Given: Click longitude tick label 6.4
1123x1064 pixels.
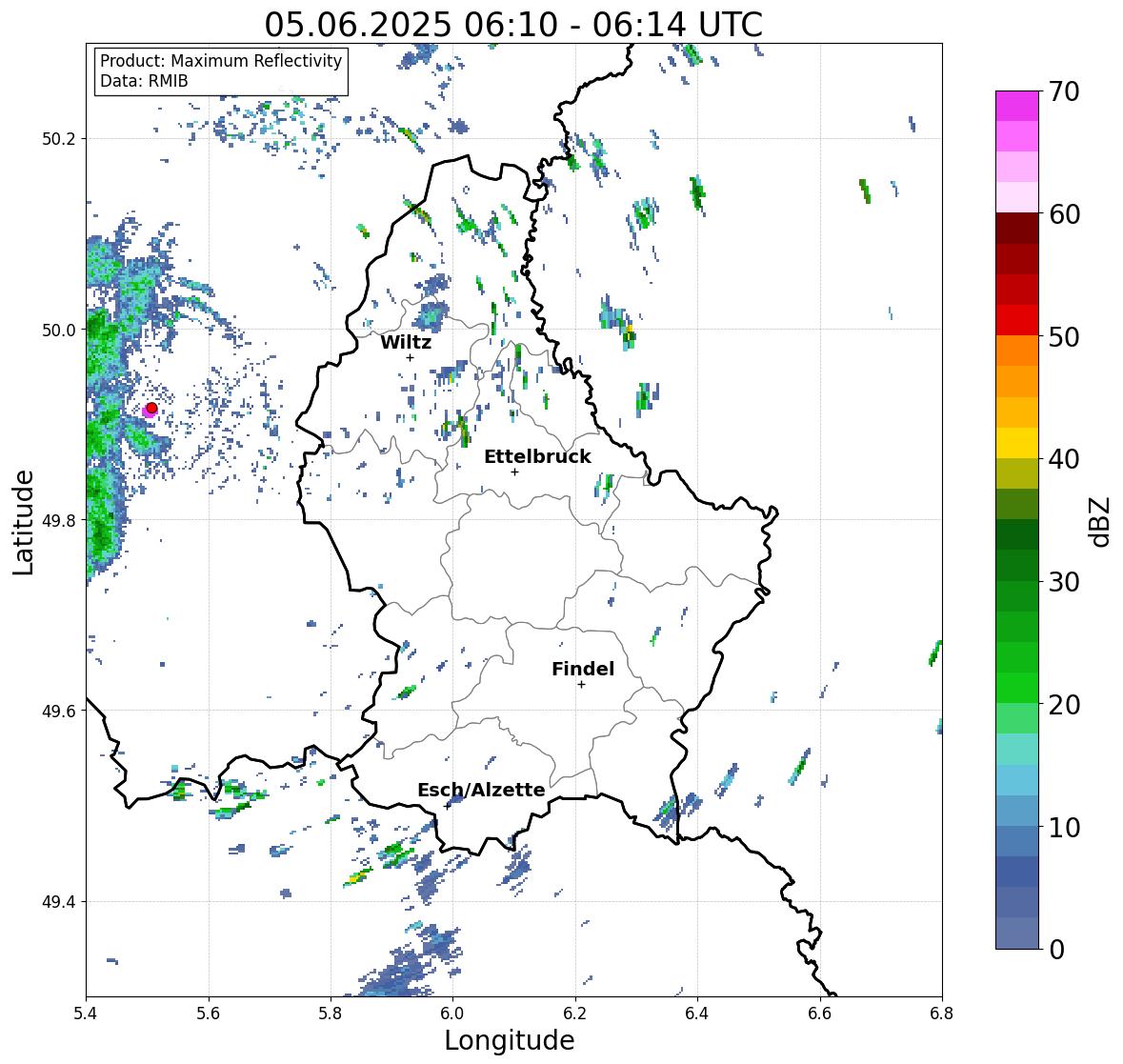Looking at the screenshot, I should (x=697, y=1014).
